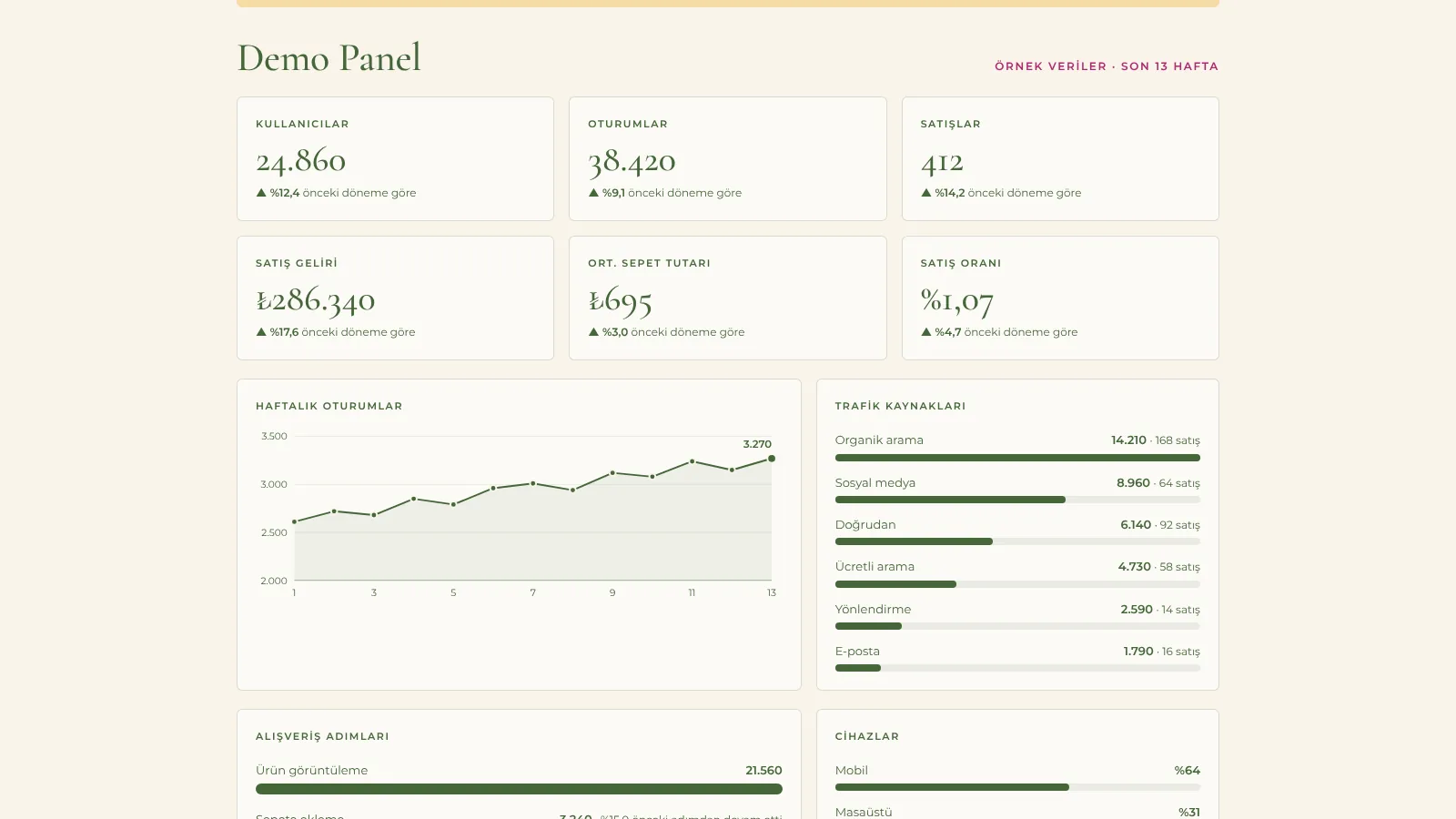The height and width of the screenshot is (819, 1456).
Task: Click the up-triangle icon under Satış Geliri
Action: 261,332
